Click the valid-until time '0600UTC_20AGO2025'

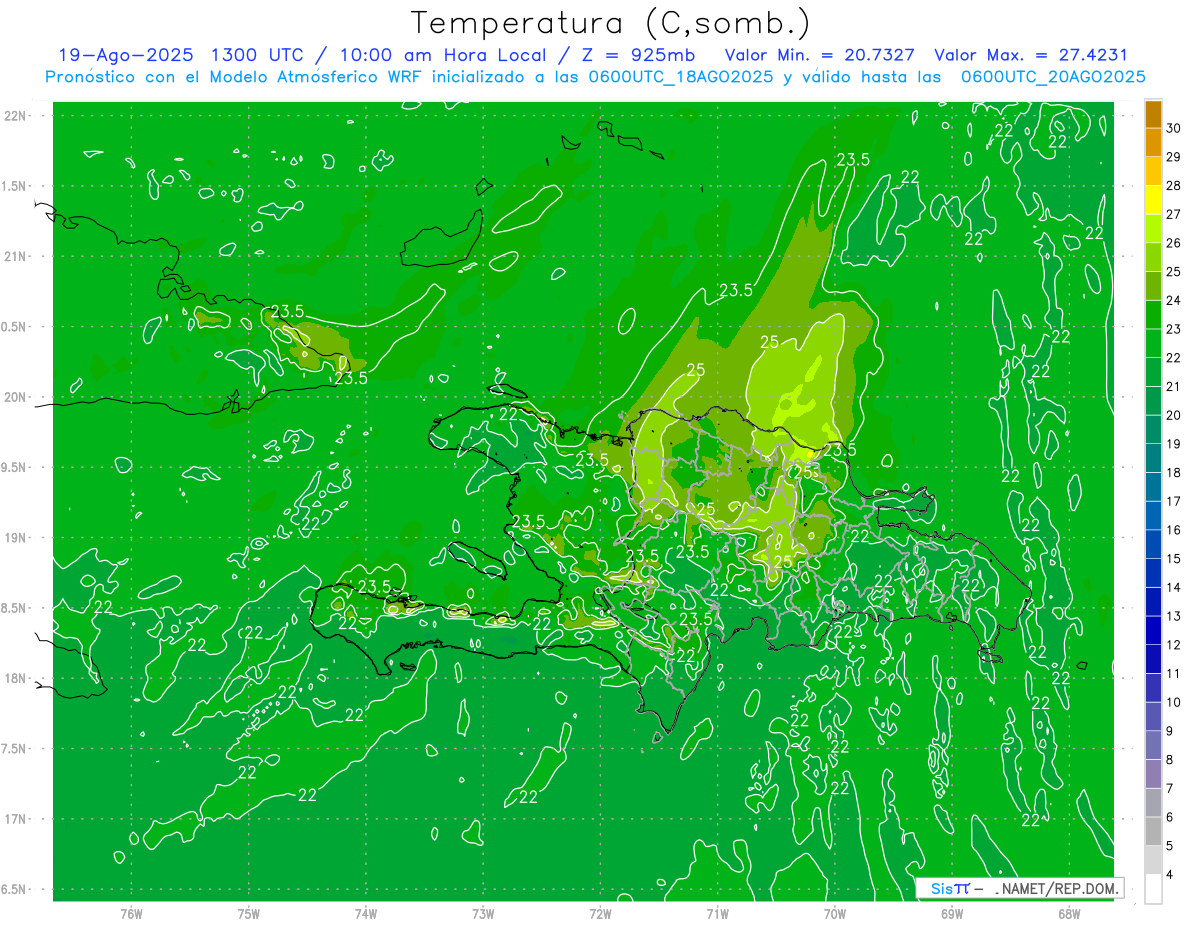1053,77
